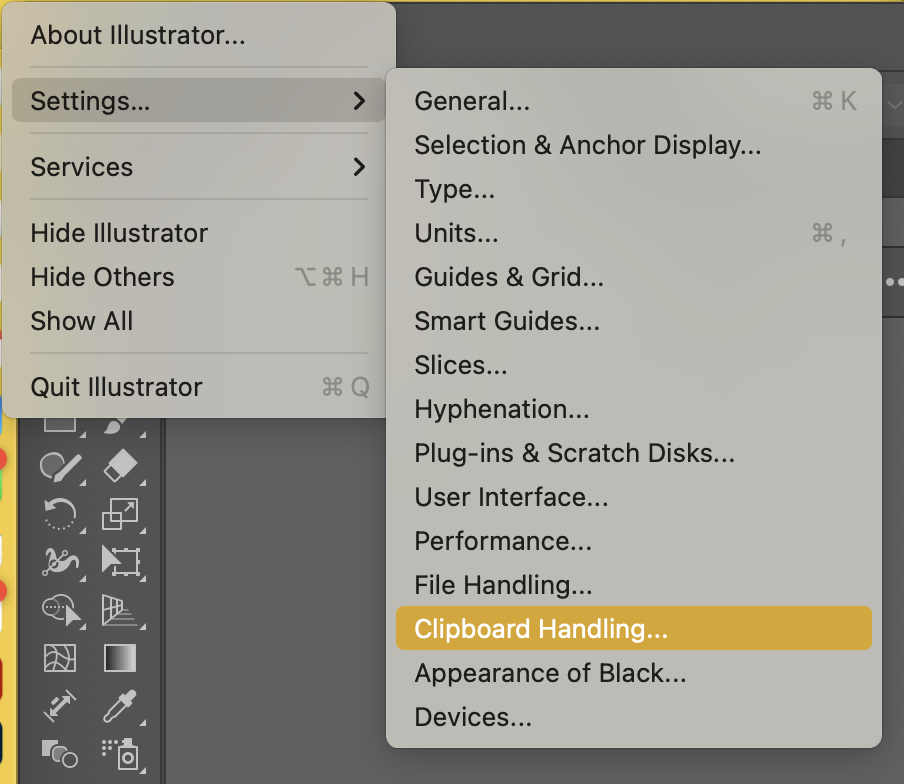Viewport: 904px width, 784px height.
Task: Select the Dimension measure tool
Action: 60,706
